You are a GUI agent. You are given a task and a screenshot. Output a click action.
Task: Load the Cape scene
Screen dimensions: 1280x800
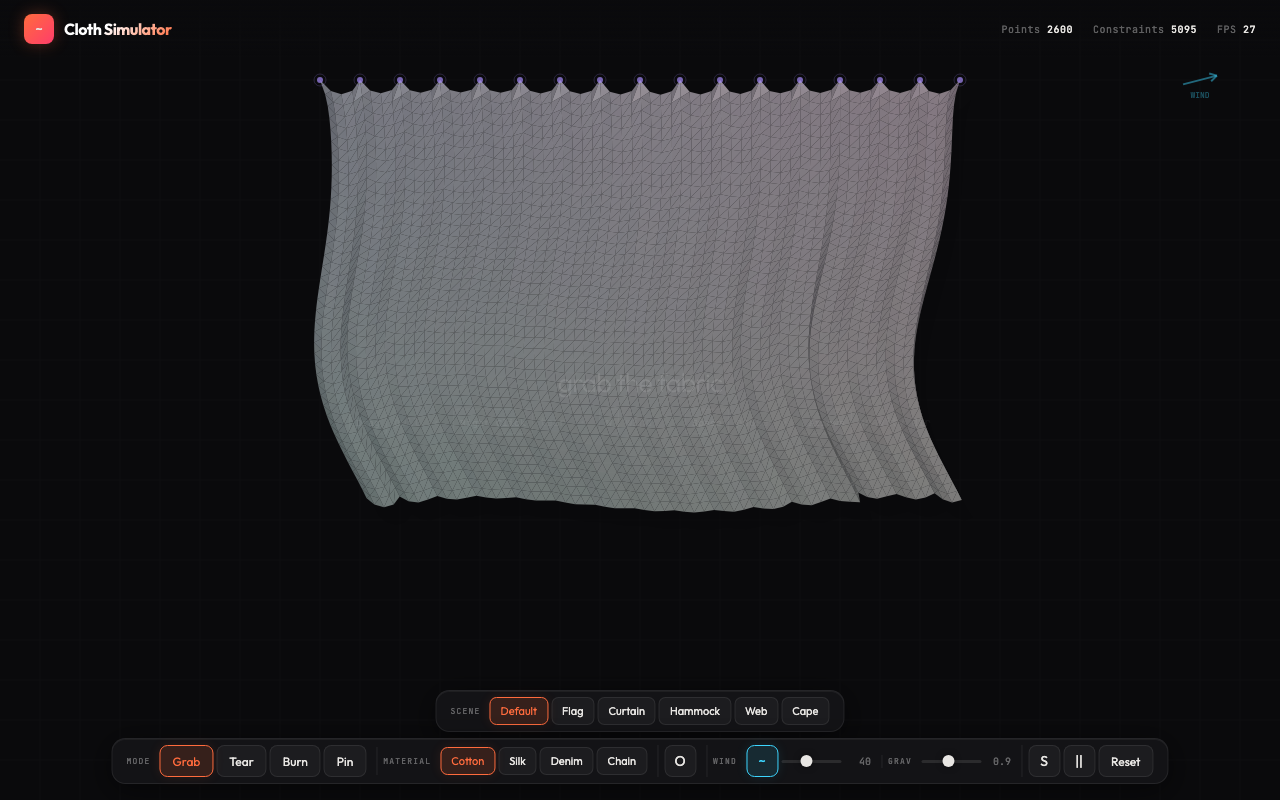pyautogui.click(x=805, y=711)
